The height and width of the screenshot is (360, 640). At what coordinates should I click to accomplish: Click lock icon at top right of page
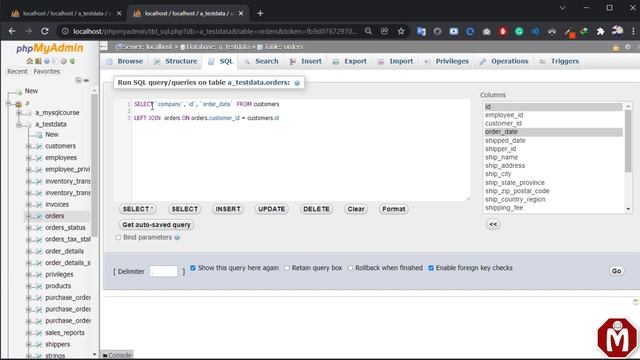pyautogui.click(x=616, y=47)
